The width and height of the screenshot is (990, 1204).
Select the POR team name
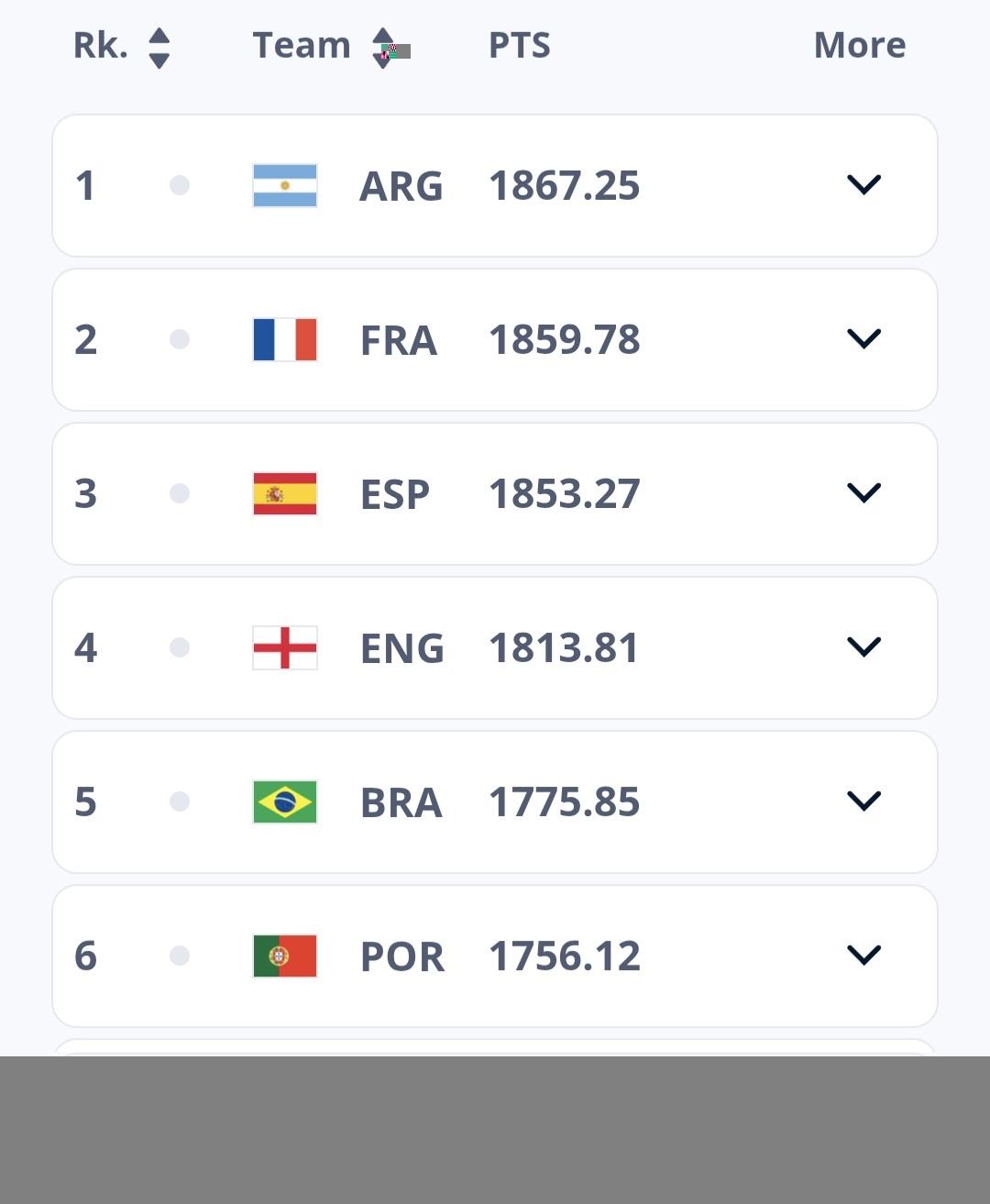(401, 956)
